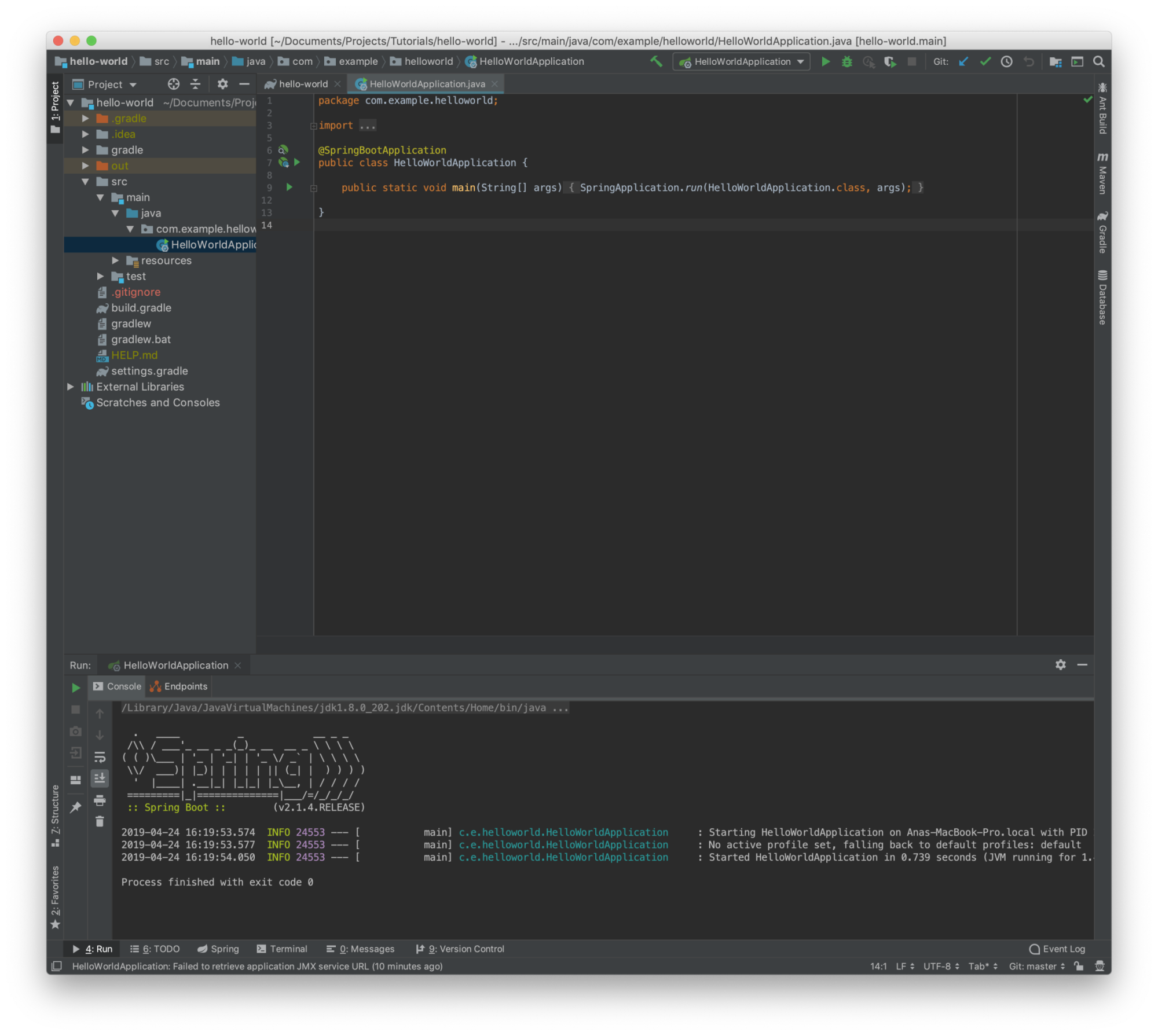The height and width of the screenshot is (1036, 1158).
Task: Minimize the Run tool window
Action: (1082, 665)
